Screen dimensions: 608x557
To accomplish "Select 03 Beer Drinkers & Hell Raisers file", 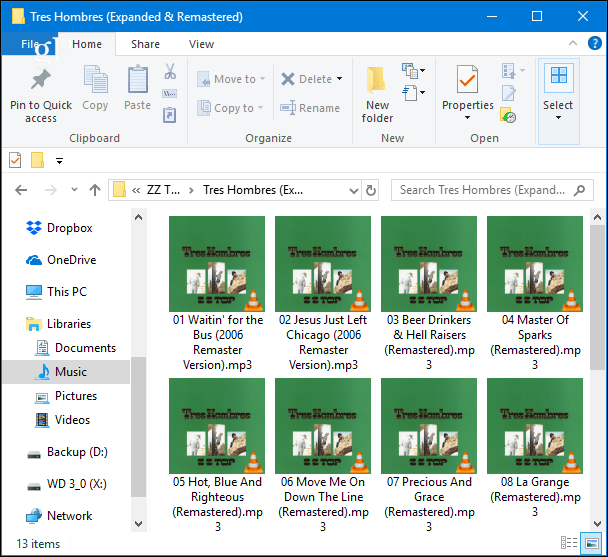I will (429, 293).
